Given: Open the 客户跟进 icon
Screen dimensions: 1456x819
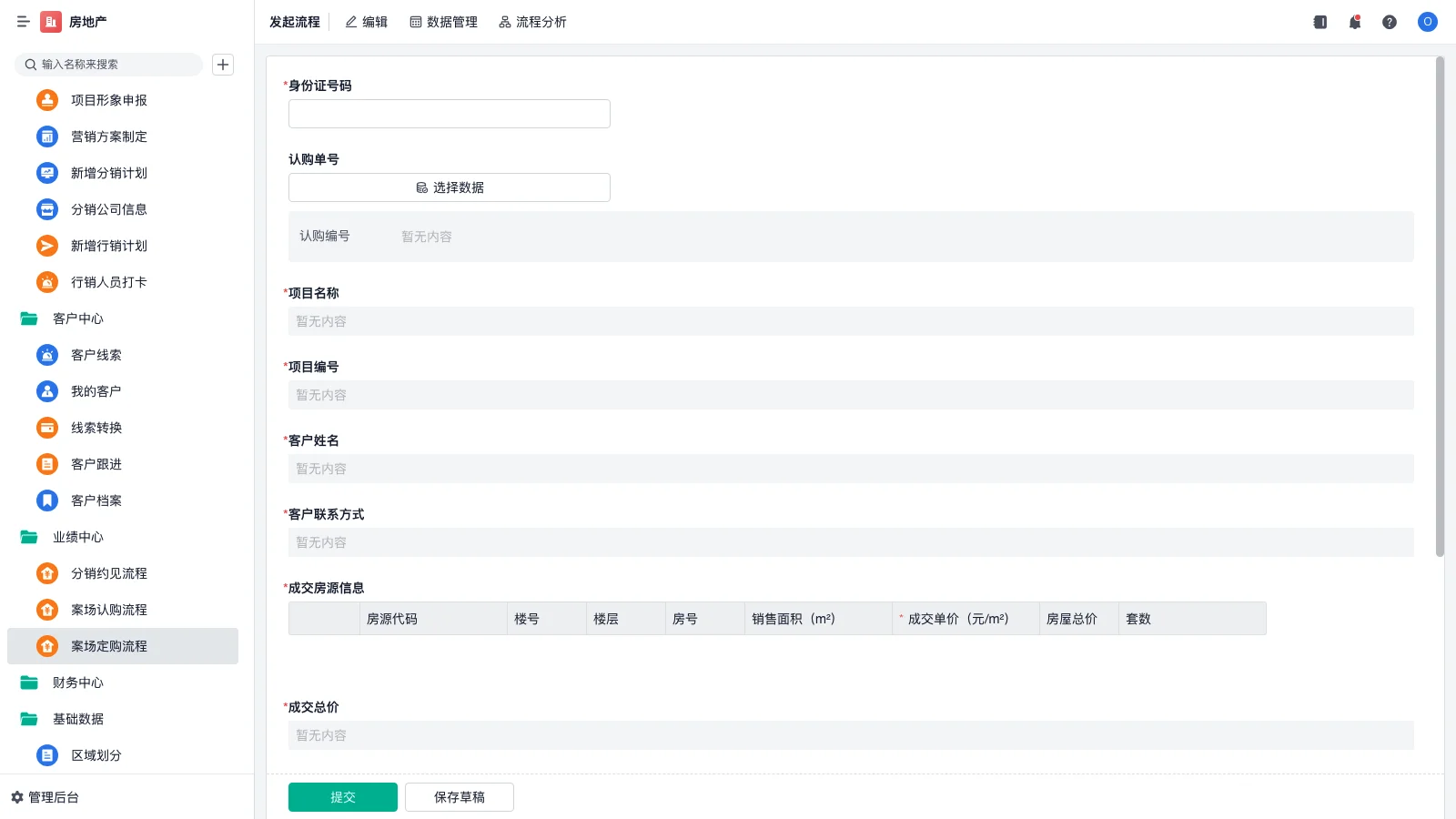Looking at the screenshot, I should coord(47,464).
